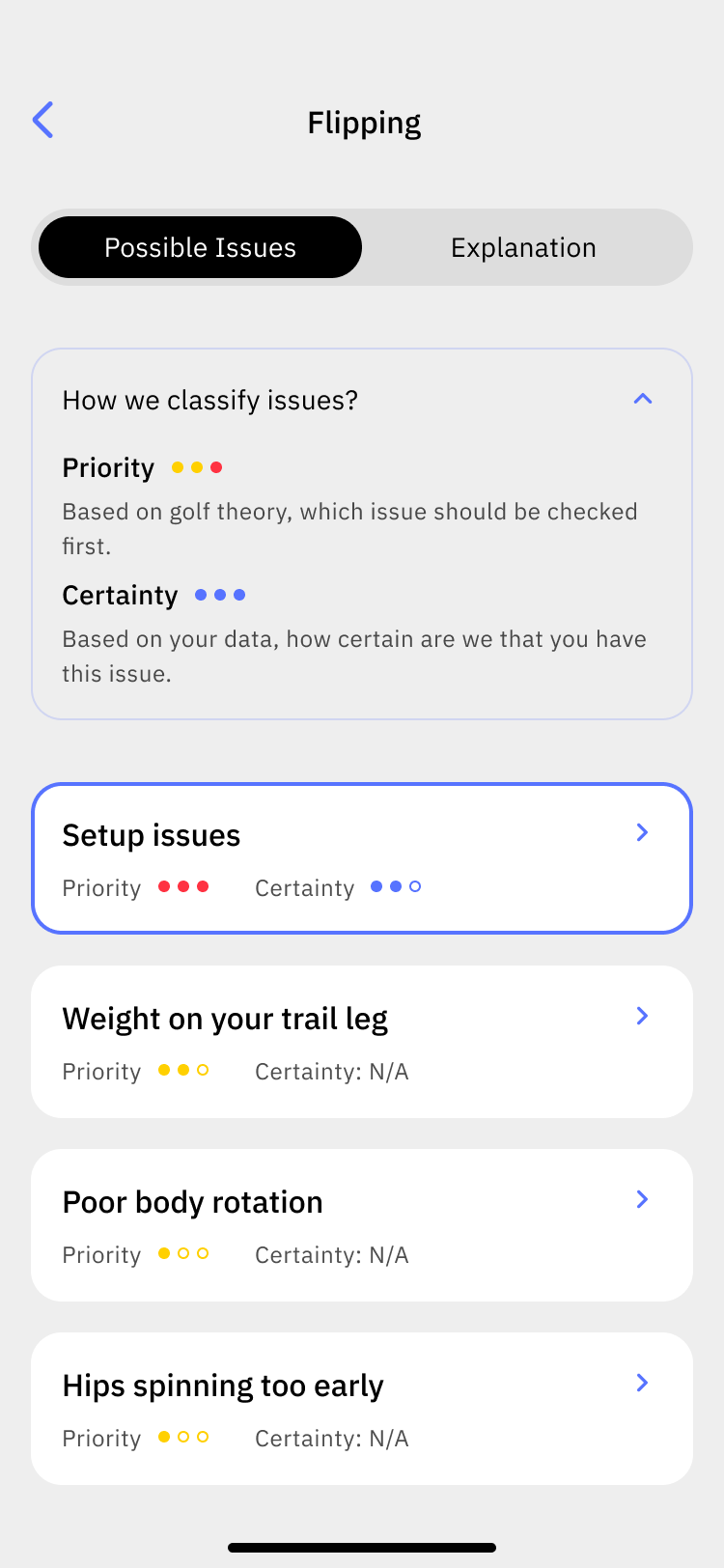Select the Possible Issues tab
Image resolution: width=724 pixels, height=1568 pixels.
coord(200,248)
